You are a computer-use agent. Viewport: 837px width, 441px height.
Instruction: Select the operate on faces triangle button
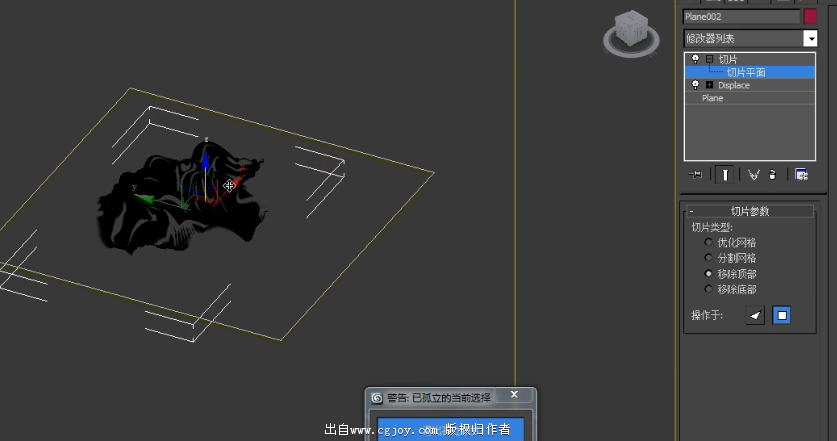[755, 316]
